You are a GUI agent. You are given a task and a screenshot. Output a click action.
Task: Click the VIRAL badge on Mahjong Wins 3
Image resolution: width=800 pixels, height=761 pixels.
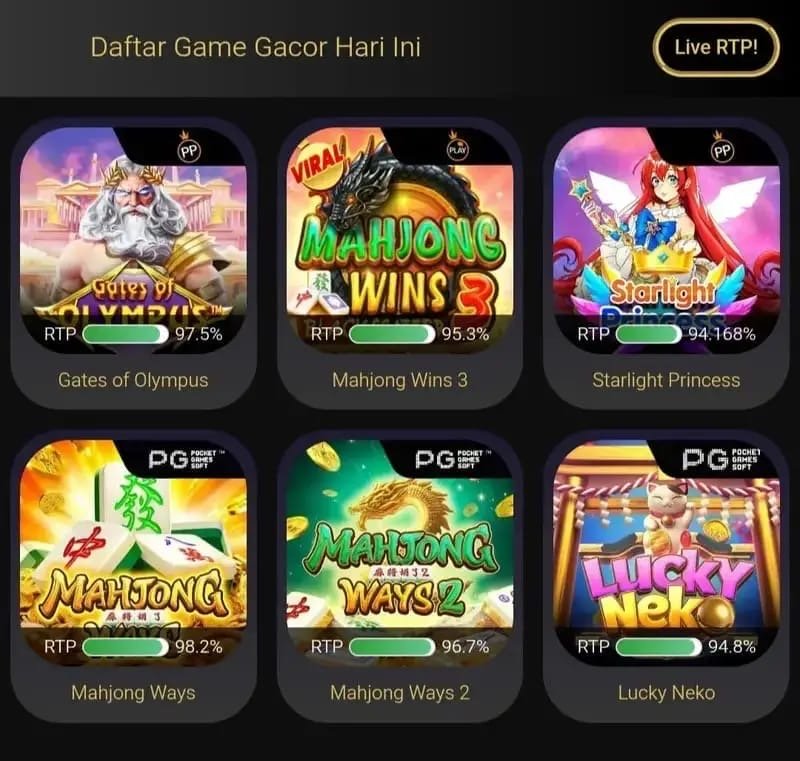point(318,162)
